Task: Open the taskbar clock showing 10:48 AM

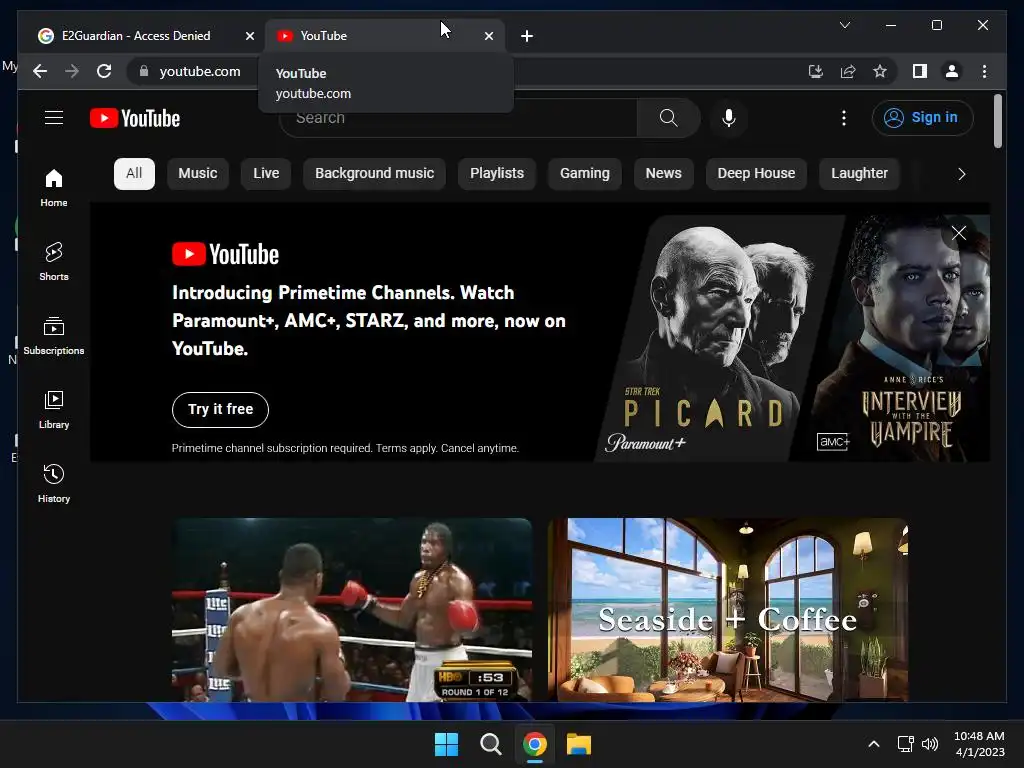Action: tap(979, 744)
